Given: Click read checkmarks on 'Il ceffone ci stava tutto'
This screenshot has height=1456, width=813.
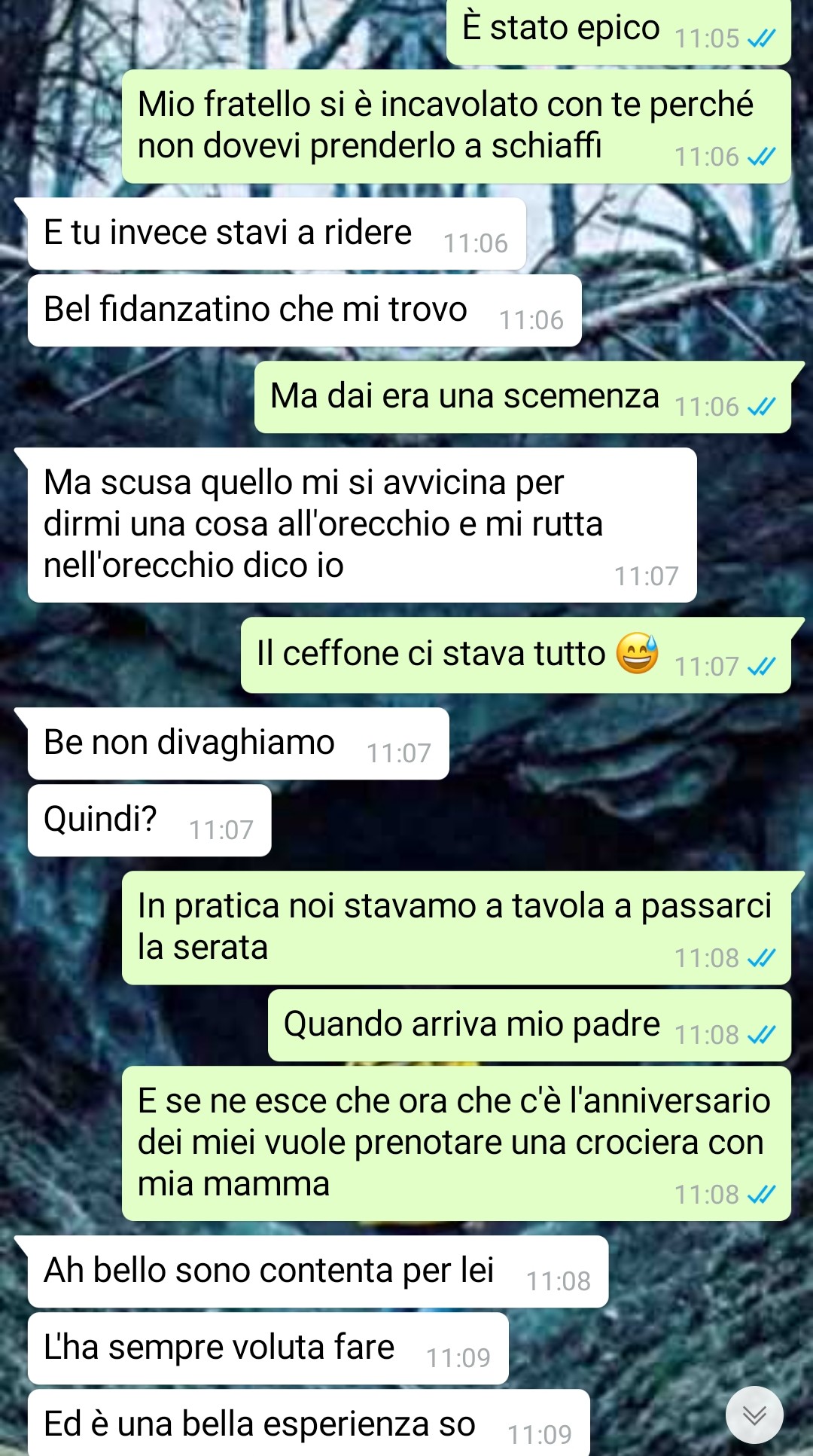Looking at the screenshot, I should (x=761, y=667).
